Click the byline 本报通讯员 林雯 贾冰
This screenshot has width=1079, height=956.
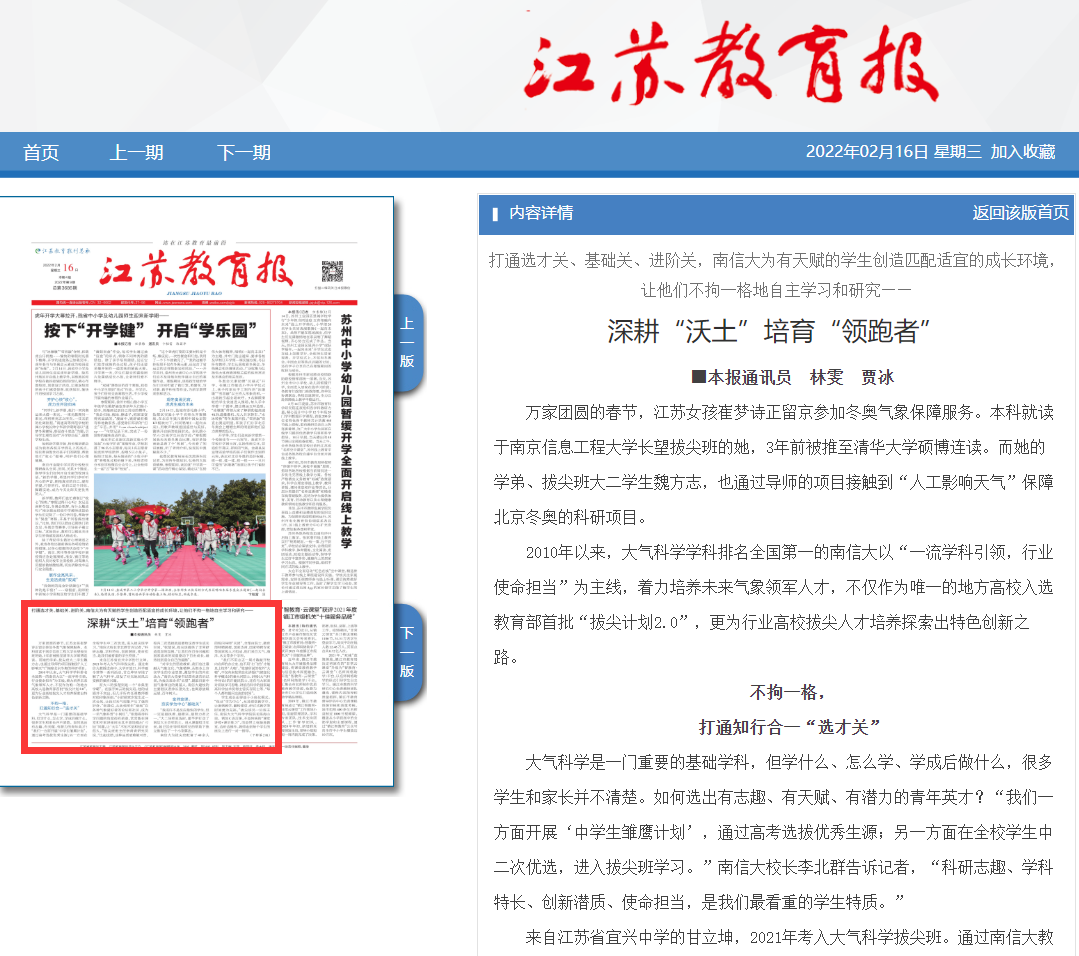pyautogui.click(x=793, y=377)
